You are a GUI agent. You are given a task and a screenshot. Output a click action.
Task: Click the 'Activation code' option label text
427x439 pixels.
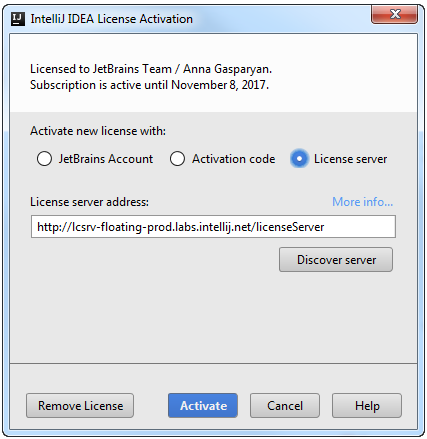tap(234, 159)
